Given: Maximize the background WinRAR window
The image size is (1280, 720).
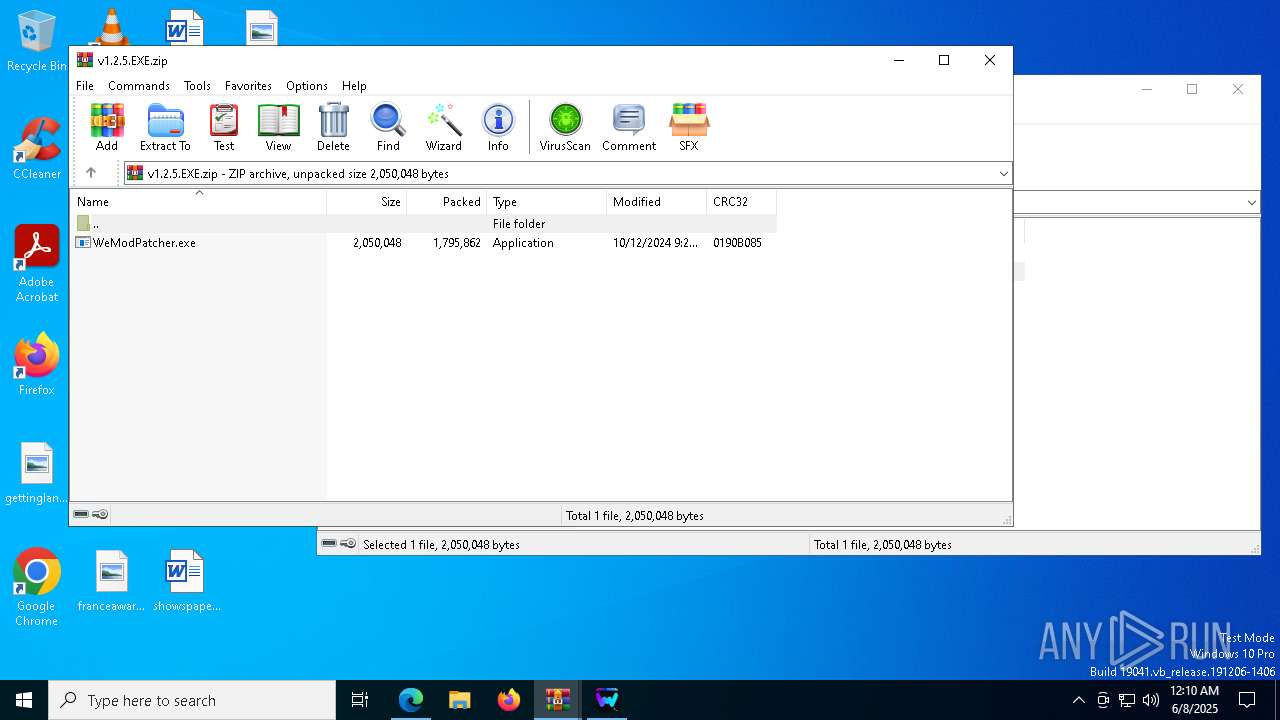Looking at the screenshot, I should [1192, 89].
